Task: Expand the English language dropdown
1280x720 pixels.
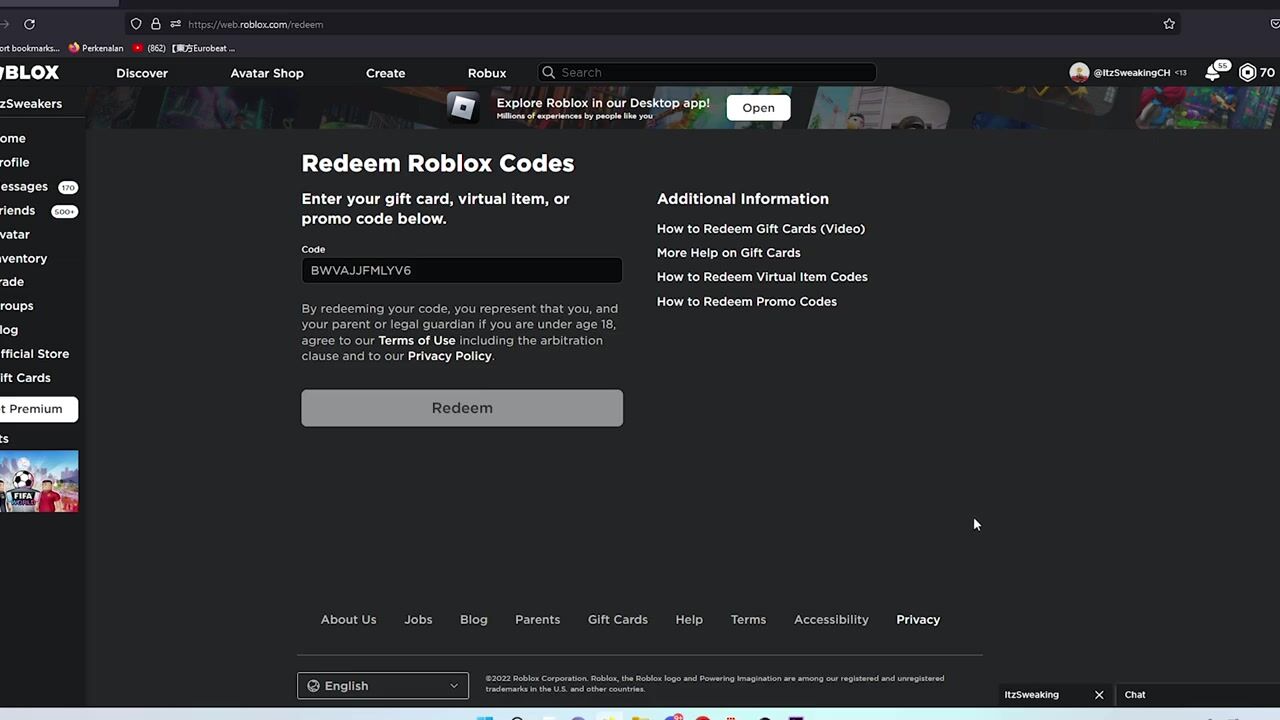Action: (383, 686)
